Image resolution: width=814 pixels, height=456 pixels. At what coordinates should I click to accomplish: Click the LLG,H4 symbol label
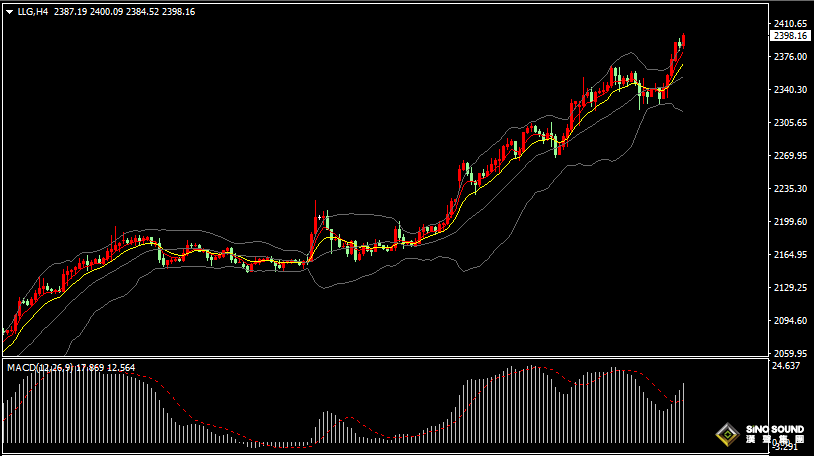(x=33, y=12)
